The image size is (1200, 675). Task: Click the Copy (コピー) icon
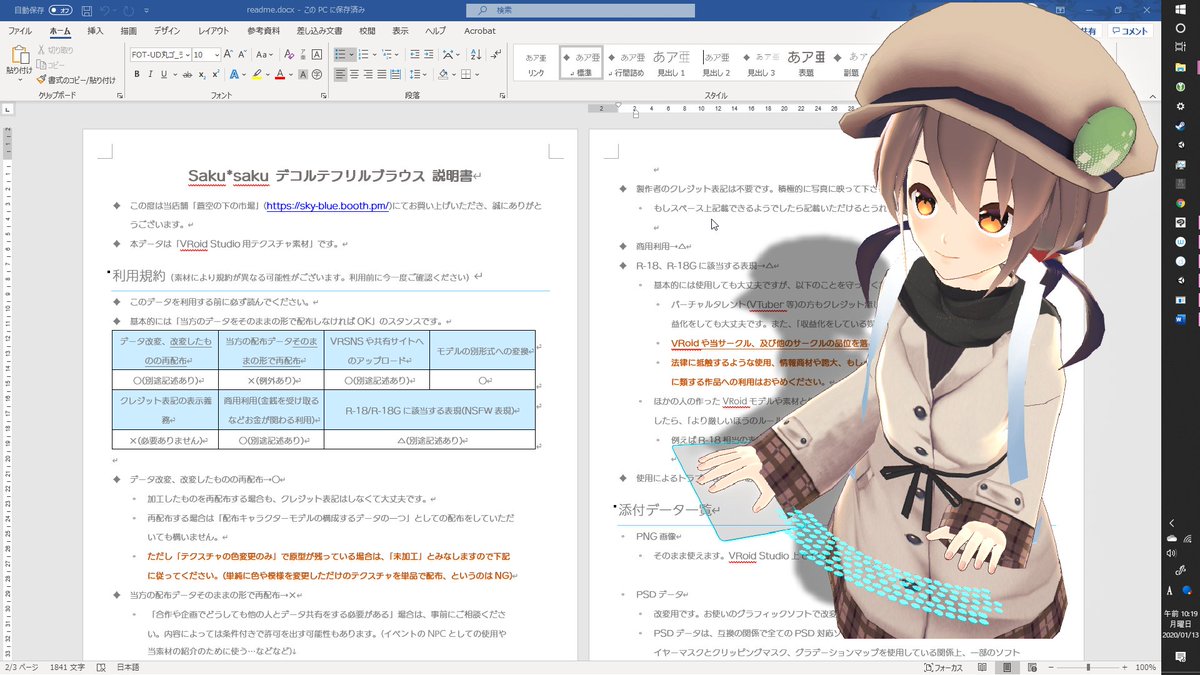[x=41, y=64]
